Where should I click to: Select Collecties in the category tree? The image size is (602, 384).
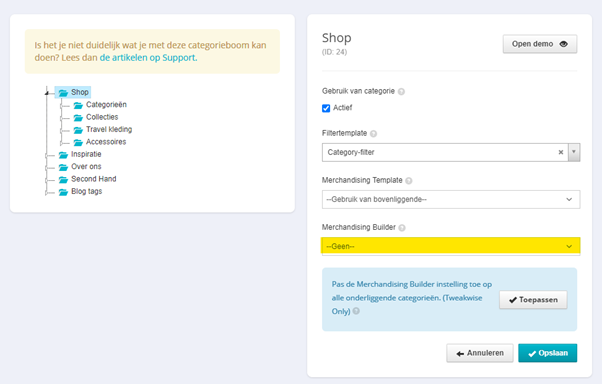click(x=102, y=117)
